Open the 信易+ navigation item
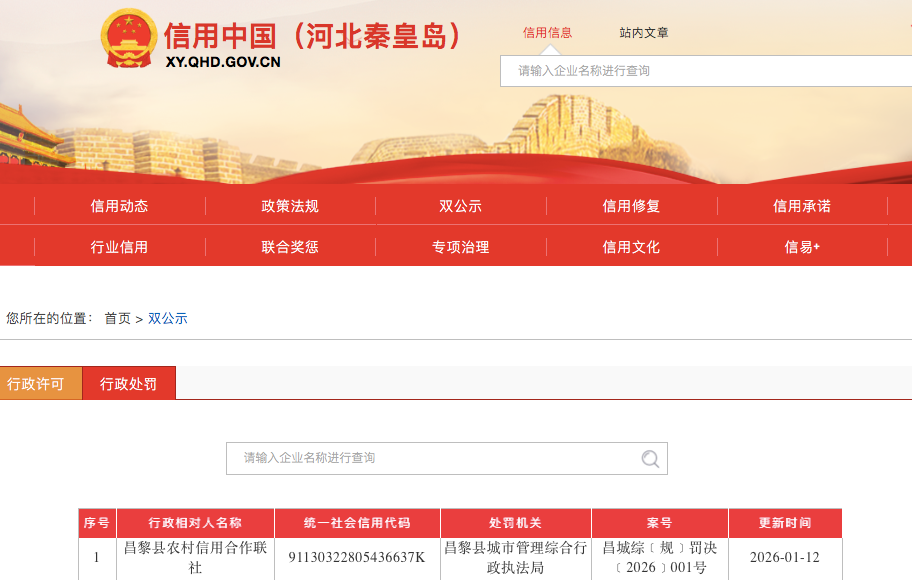912x580 pixels. (801, 247)
